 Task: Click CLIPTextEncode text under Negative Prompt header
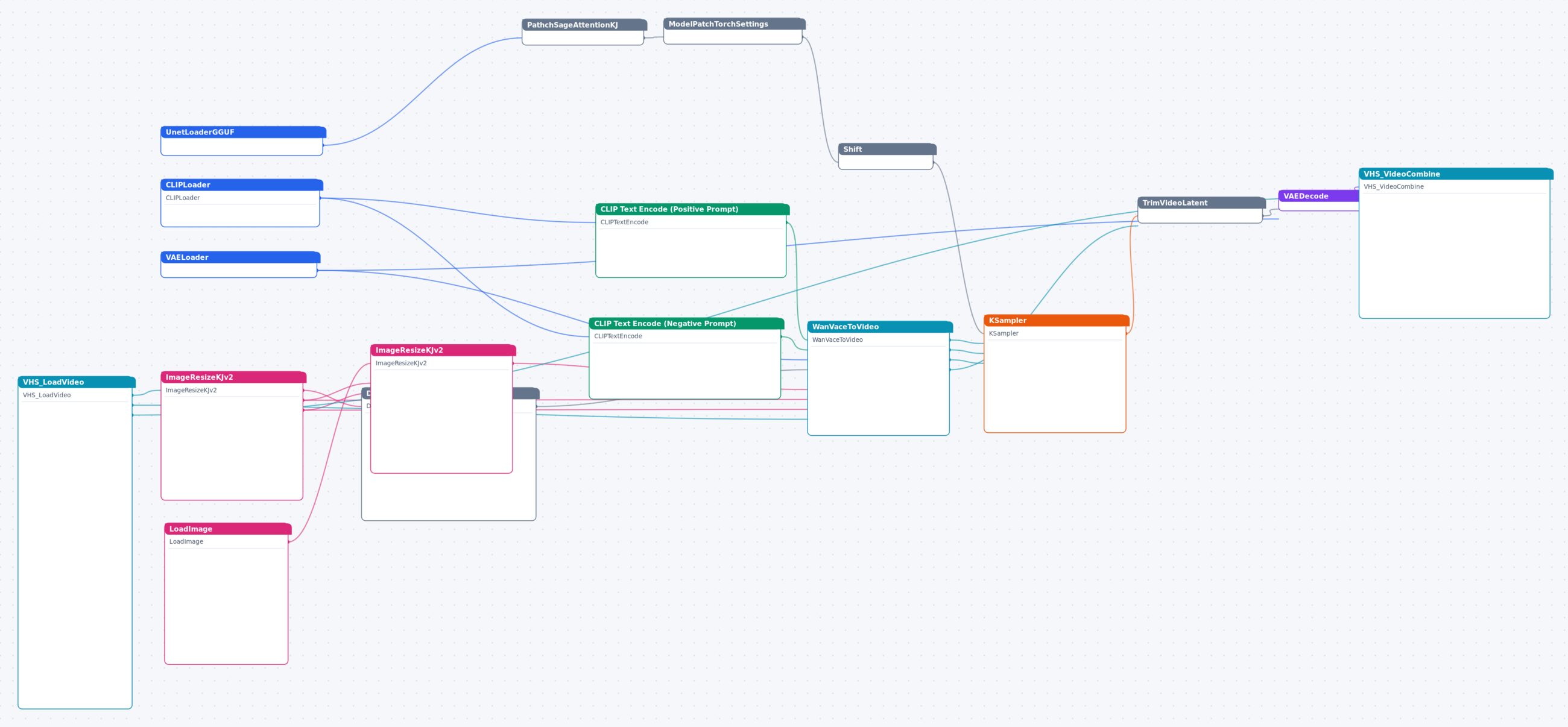pos(618,336)
